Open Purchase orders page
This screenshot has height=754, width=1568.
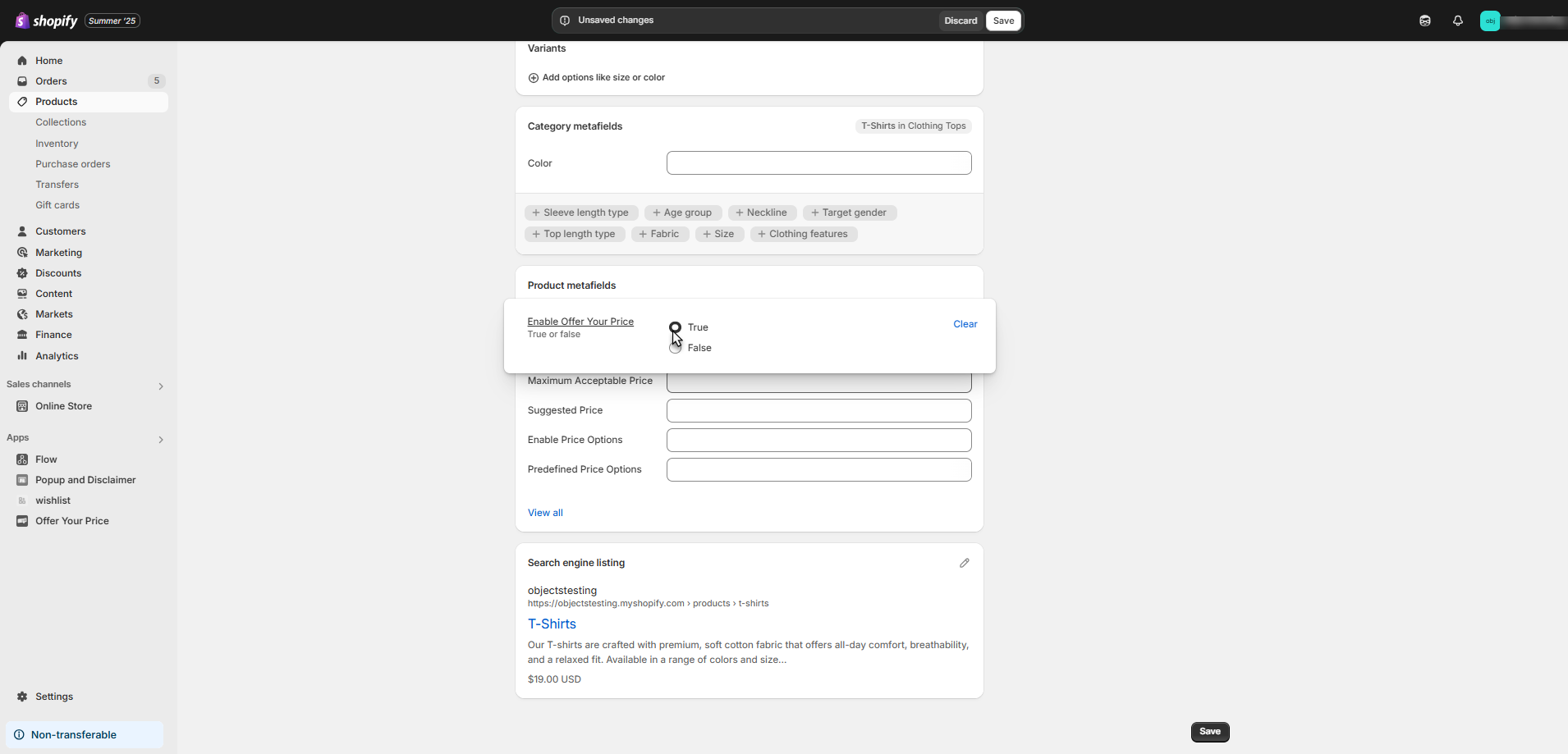pyautogui.click(x=73, y=164)
